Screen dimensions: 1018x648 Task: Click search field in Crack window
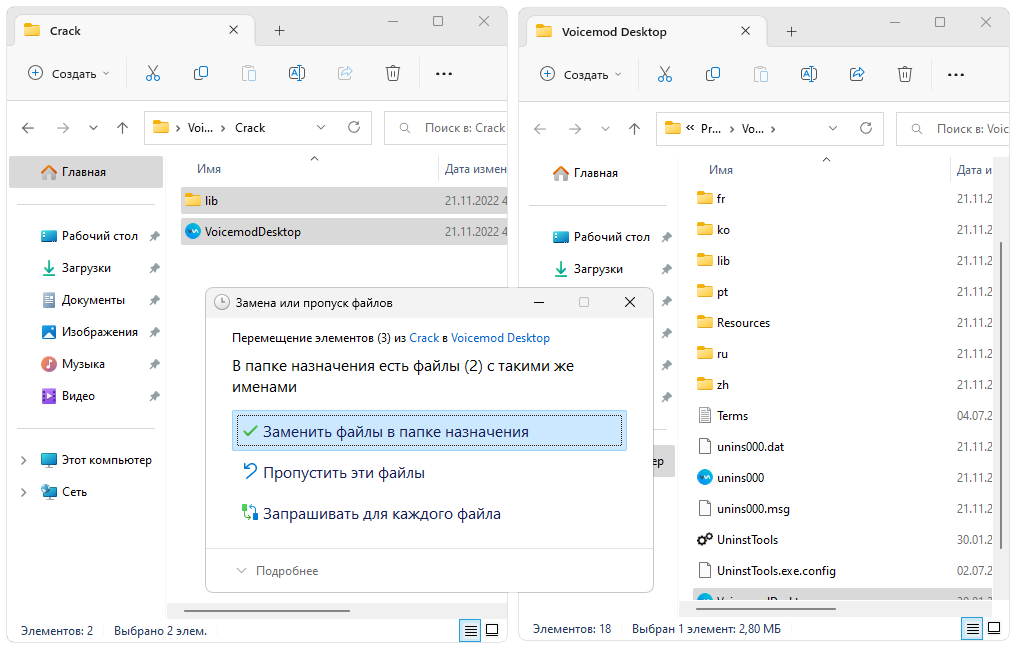coord(446,128)
